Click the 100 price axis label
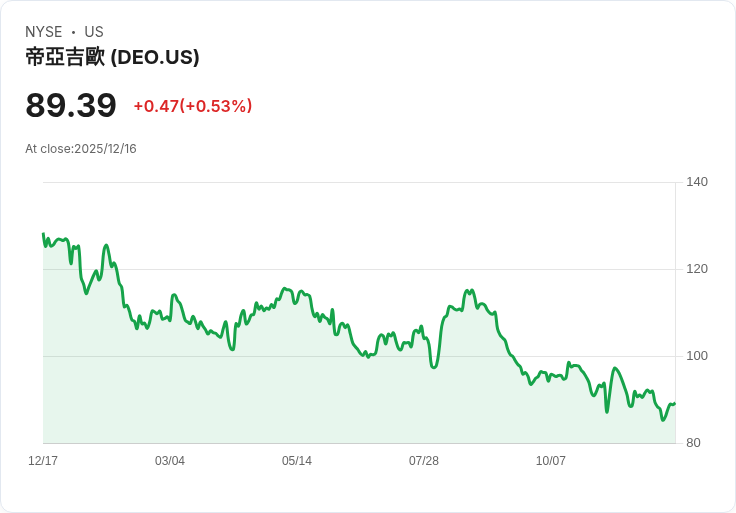Screen dimensions: 736x513 coord(697,356)
